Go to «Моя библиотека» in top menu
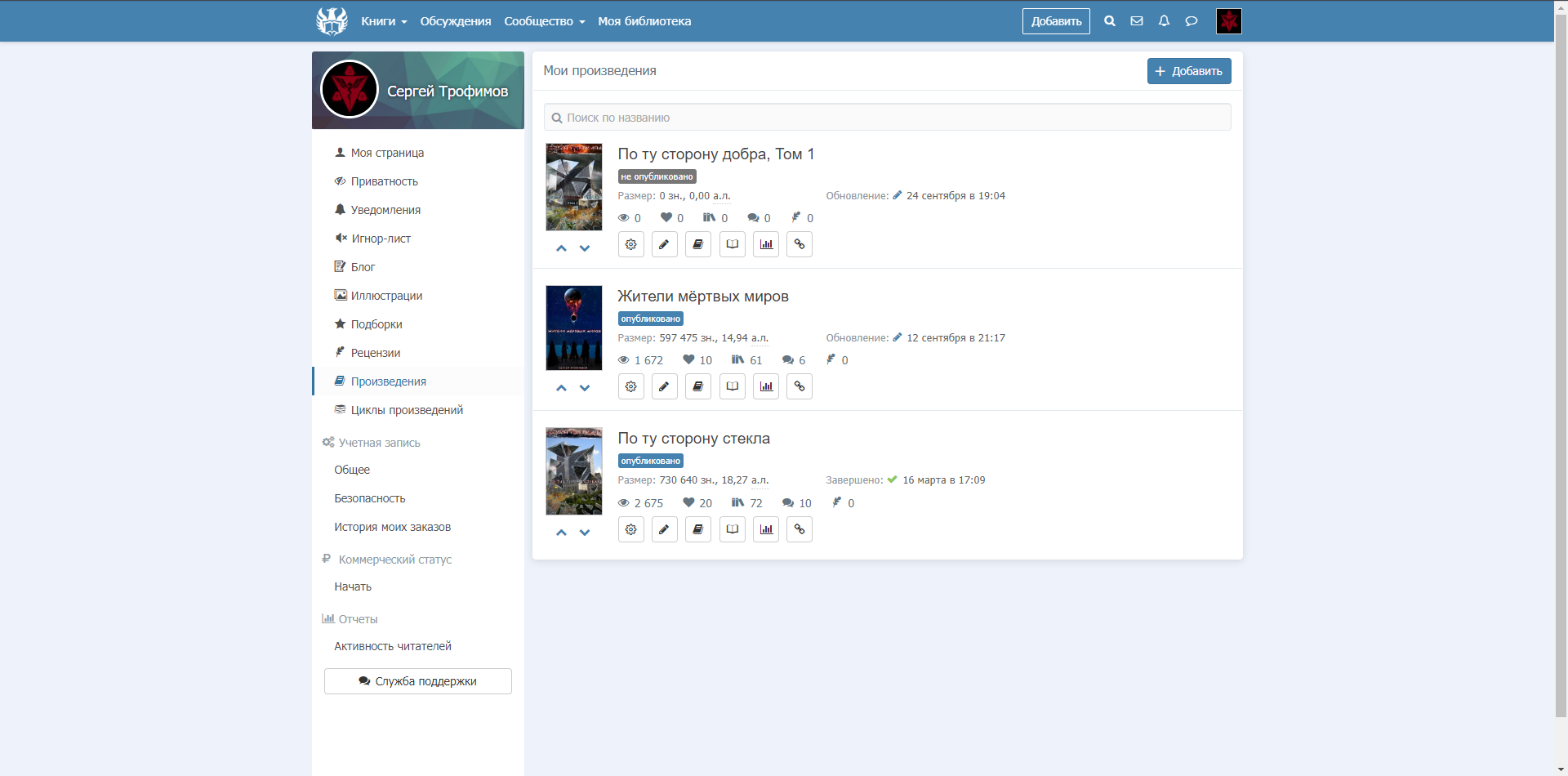The width and height of the screenshot is (1568, 776). click(x=644, y=21)
